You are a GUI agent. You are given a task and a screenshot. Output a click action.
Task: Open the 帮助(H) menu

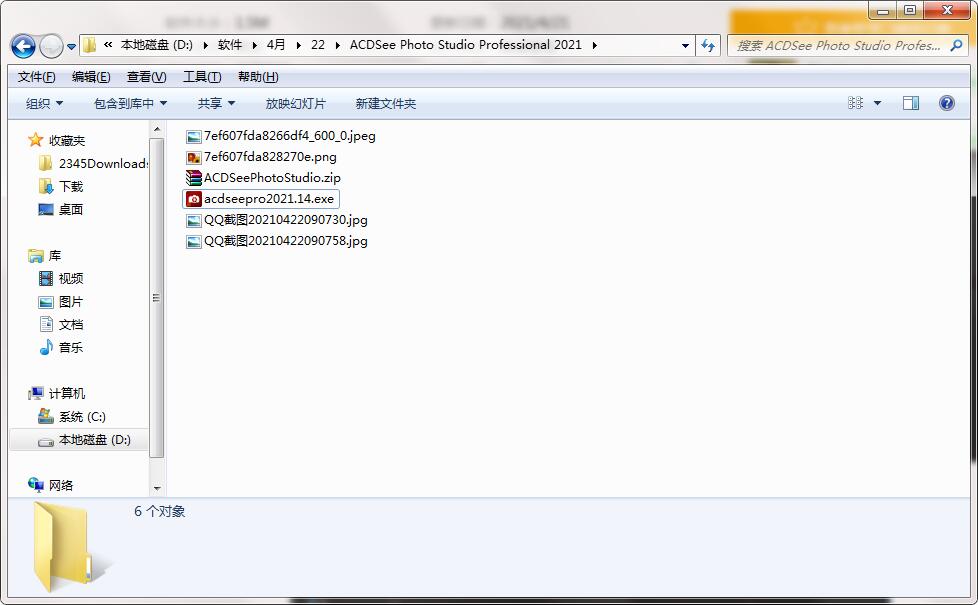[x=258, y=77]
